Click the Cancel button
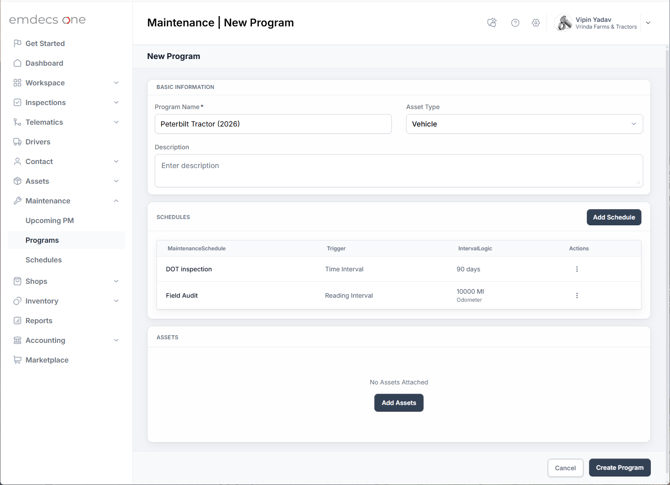This screenshot has height=485, width=670. pos(565,468)
